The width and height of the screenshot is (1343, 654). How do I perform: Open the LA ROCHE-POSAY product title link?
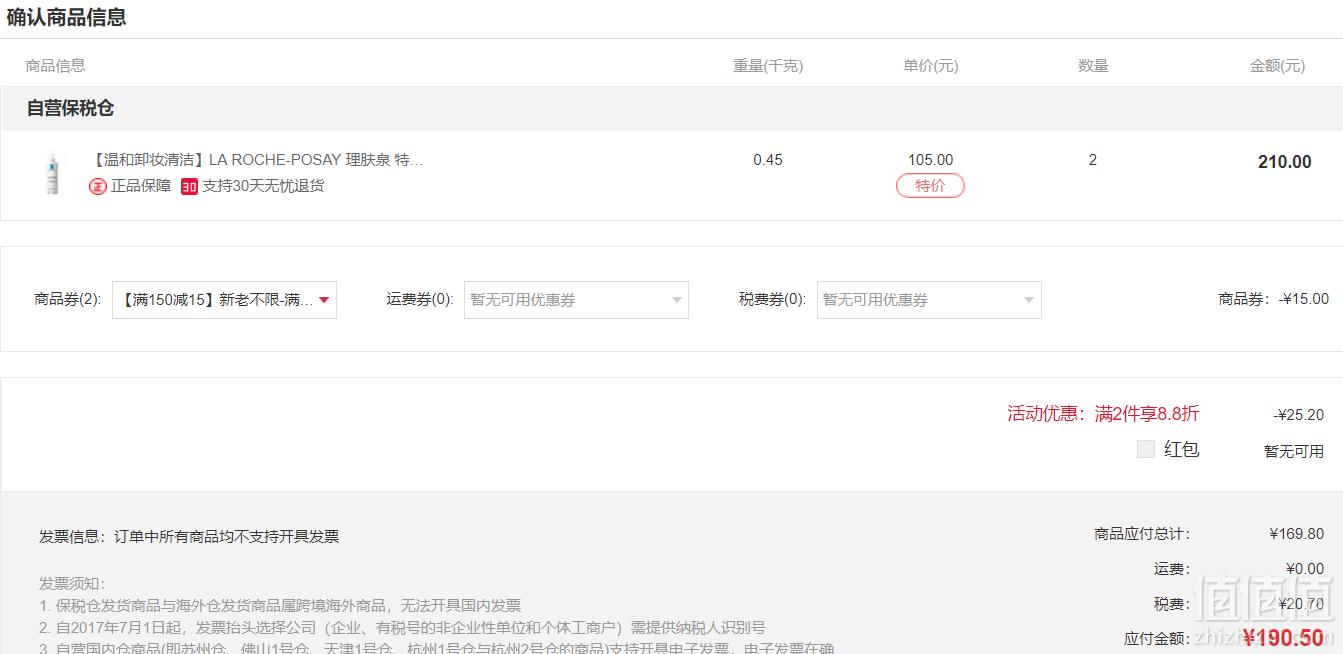258,160
